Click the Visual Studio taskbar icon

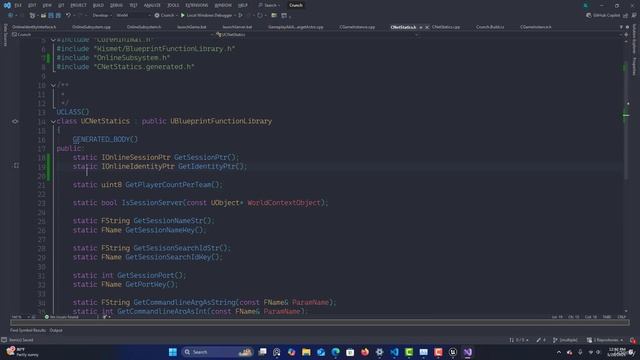[468, 352]
